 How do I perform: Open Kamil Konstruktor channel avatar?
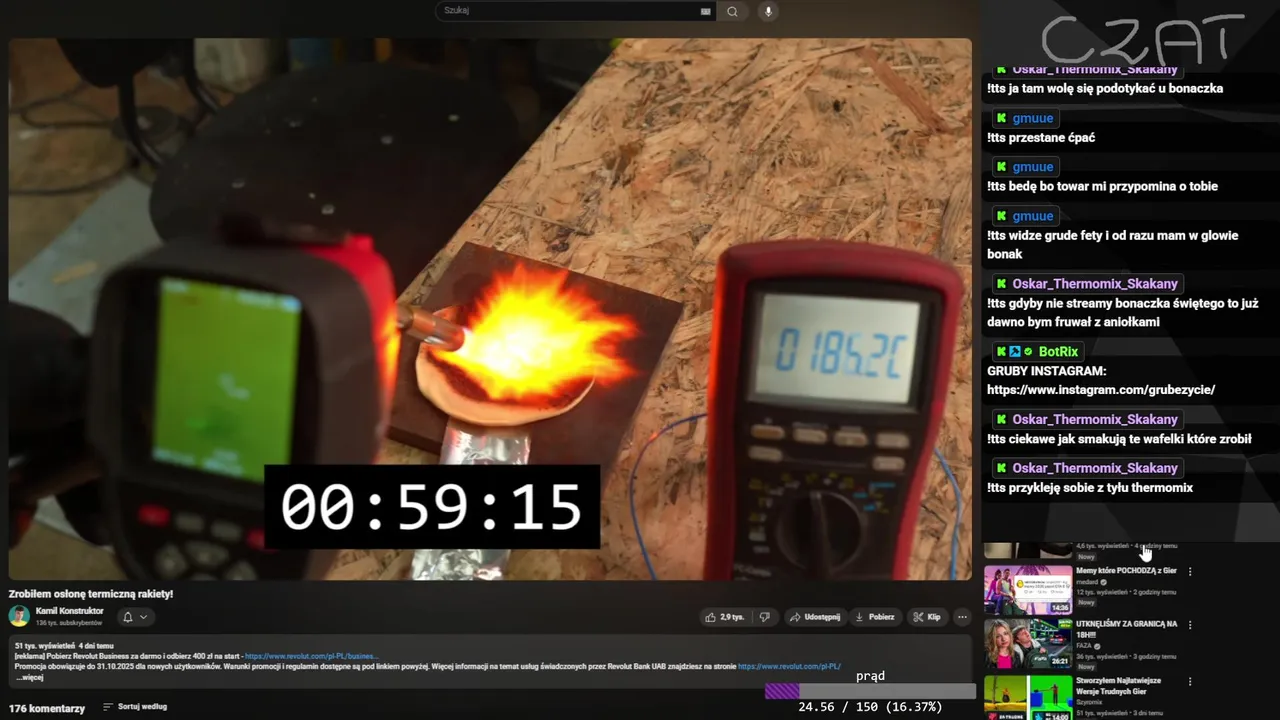(x=19, y=616)
